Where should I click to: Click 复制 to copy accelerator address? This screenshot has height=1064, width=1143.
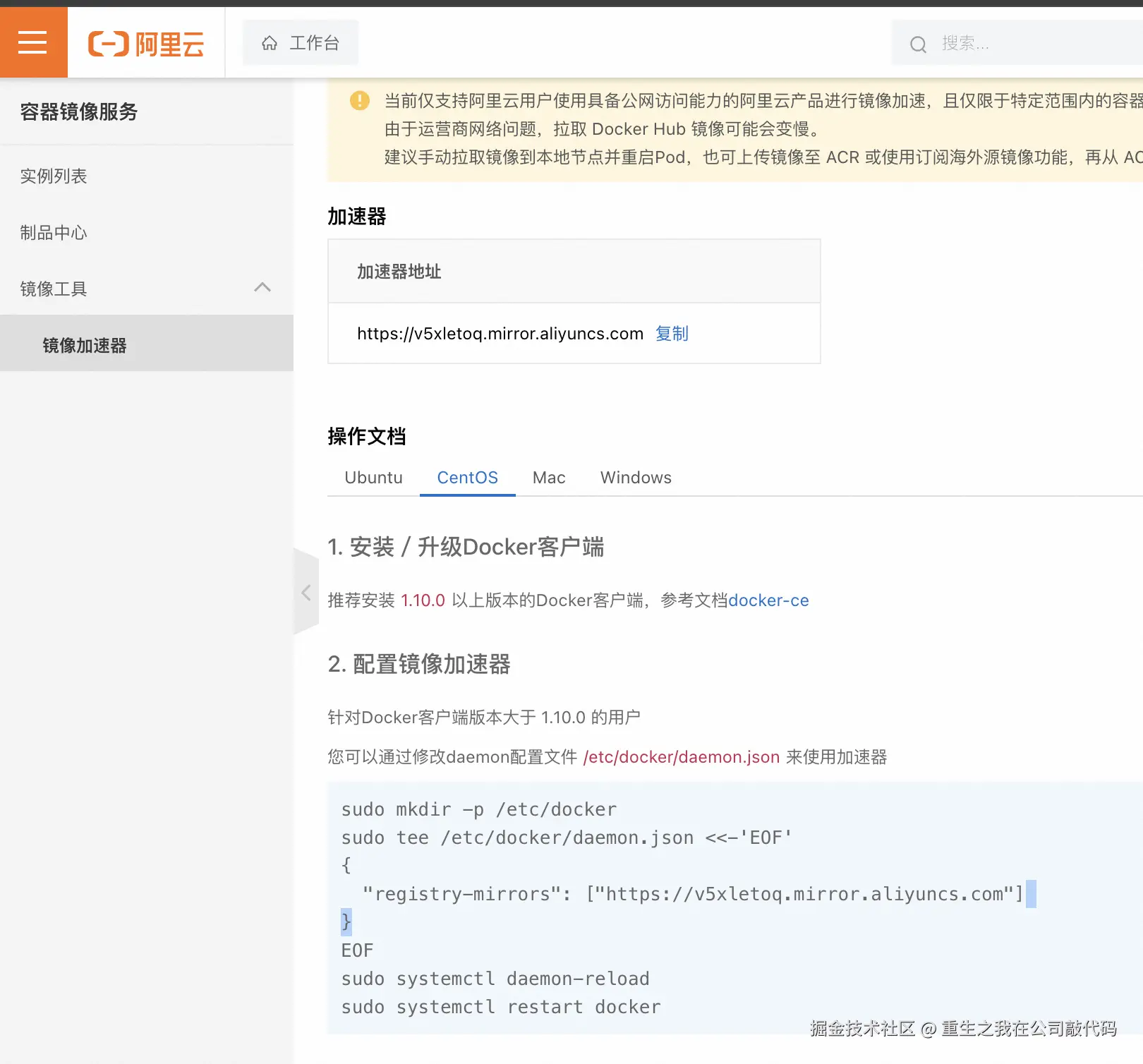click(x=672, y=333)
